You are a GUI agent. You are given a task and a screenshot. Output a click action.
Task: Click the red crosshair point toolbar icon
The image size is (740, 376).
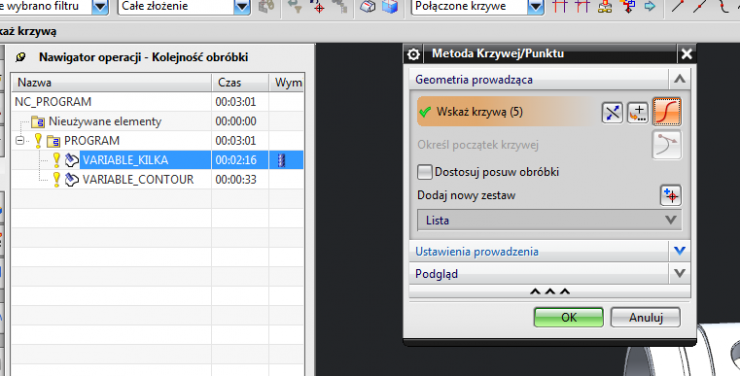[x=318, y=7]
